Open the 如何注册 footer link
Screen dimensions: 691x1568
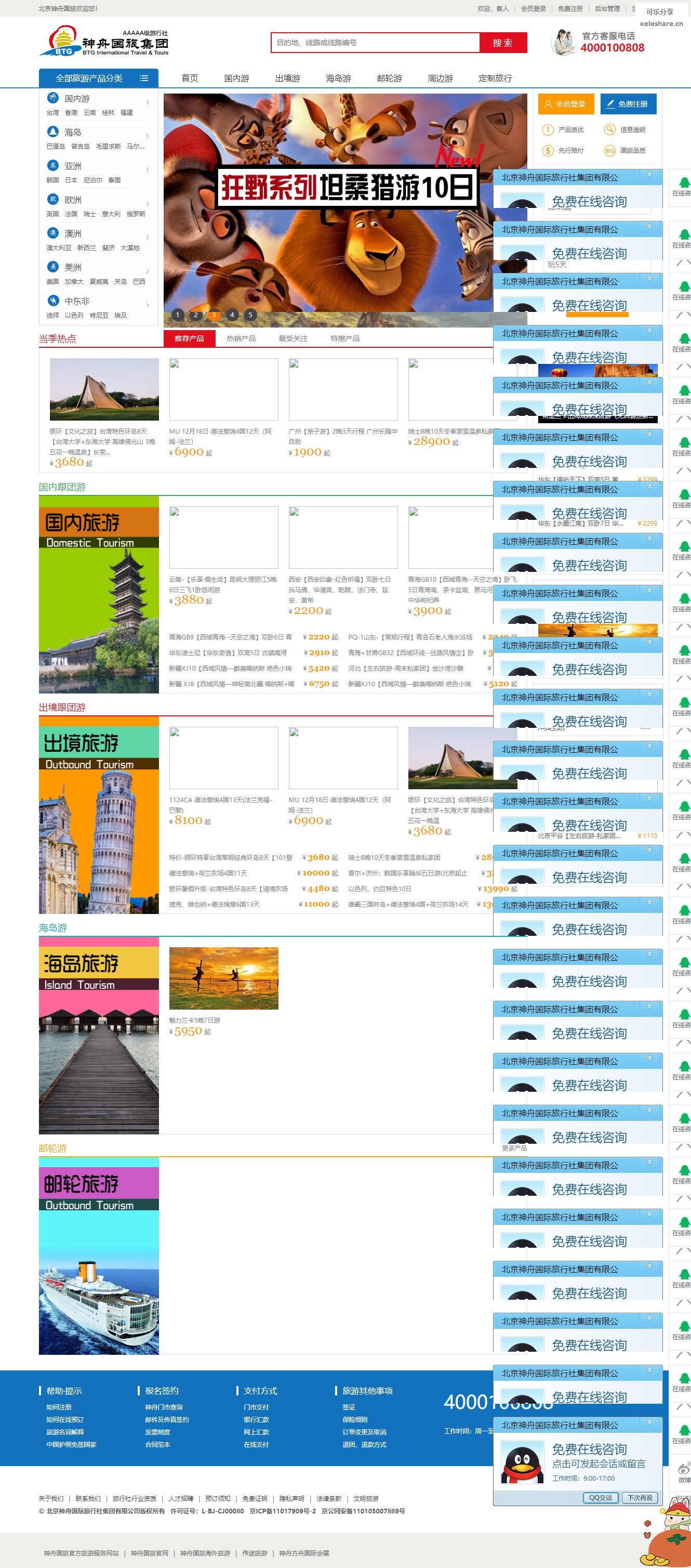(x=59, y=1407)
